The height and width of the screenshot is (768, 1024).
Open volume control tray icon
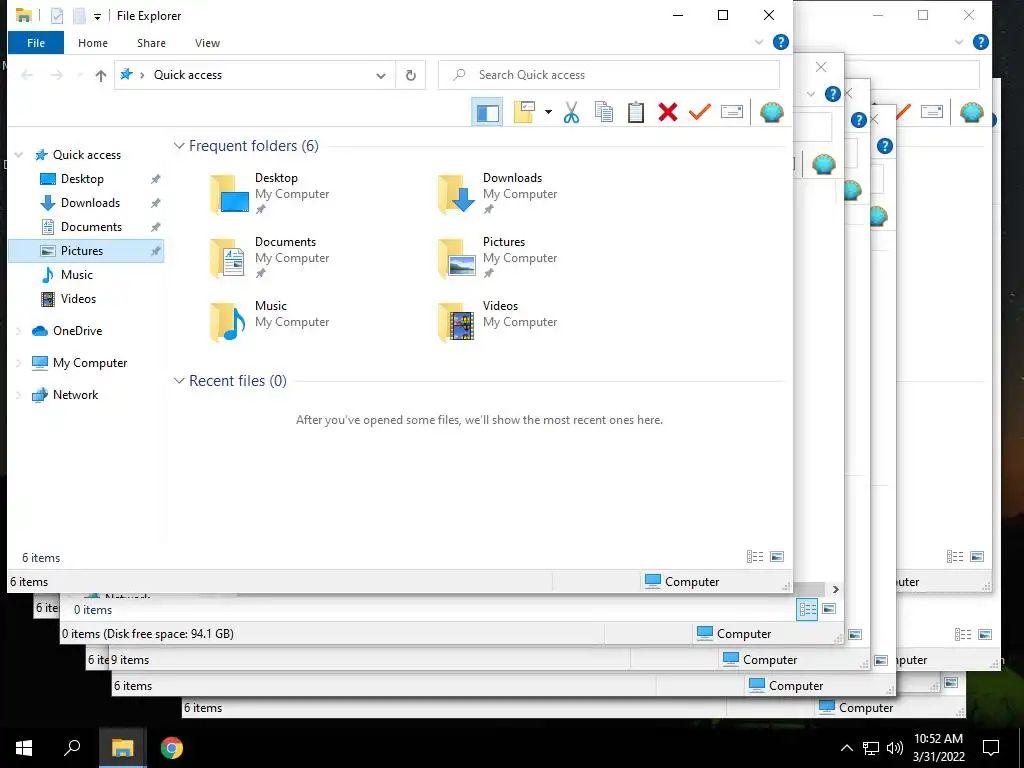(895, 748)
